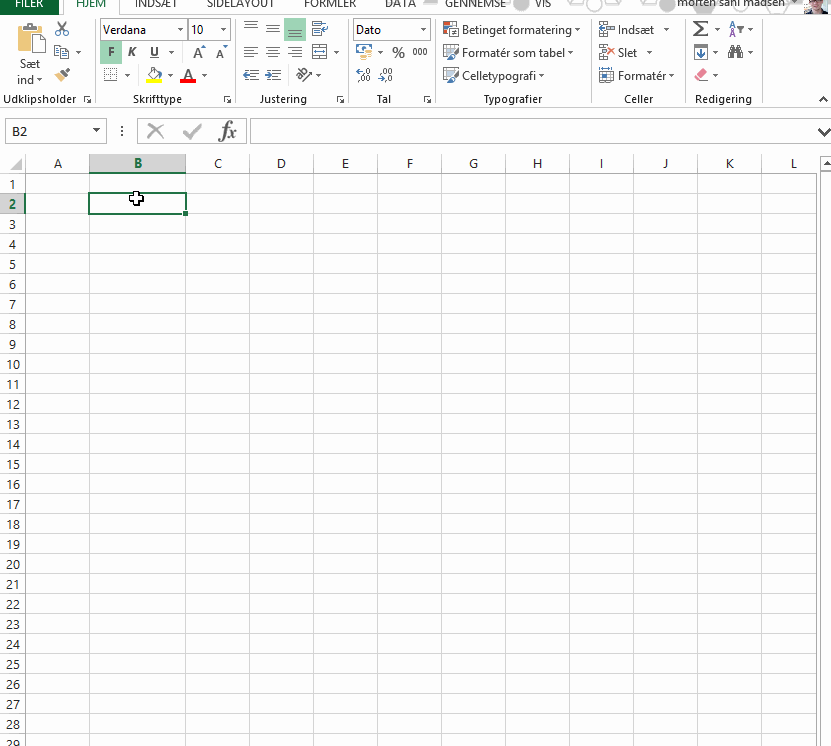Click the percent style icon

398,53
